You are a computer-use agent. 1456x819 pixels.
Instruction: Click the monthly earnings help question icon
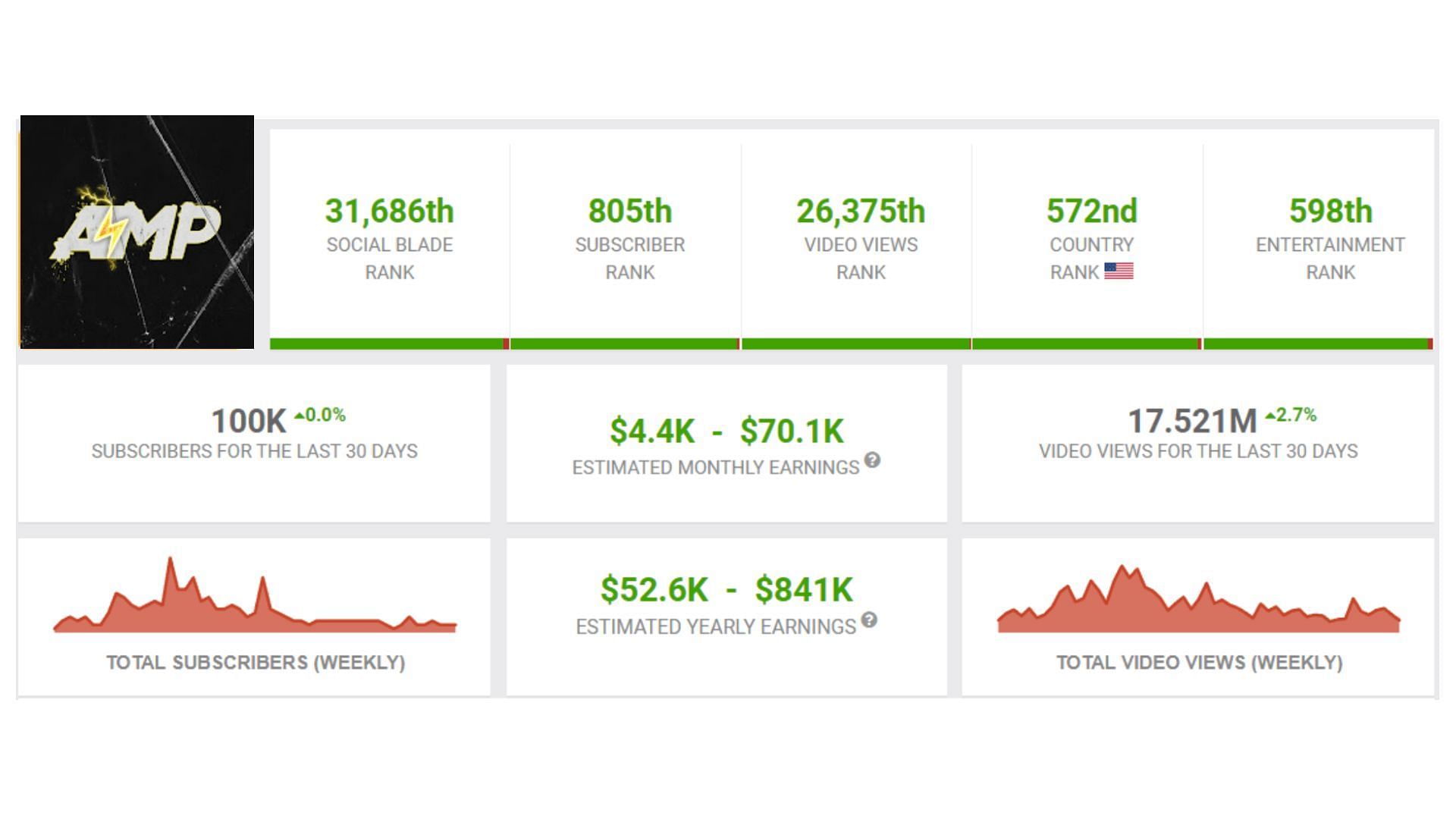[872, 460]
